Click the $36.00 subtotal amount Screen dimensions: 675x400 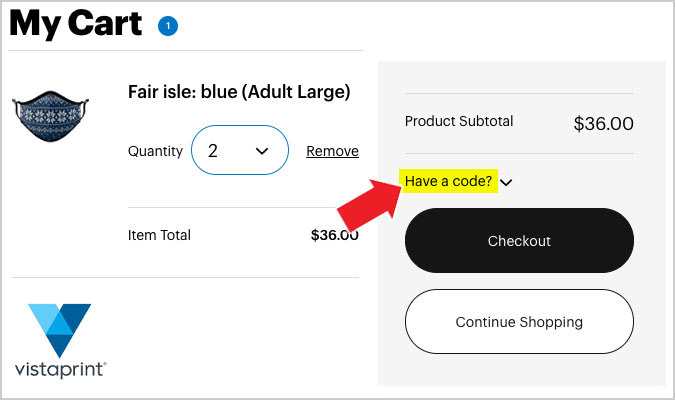point(604,124)
